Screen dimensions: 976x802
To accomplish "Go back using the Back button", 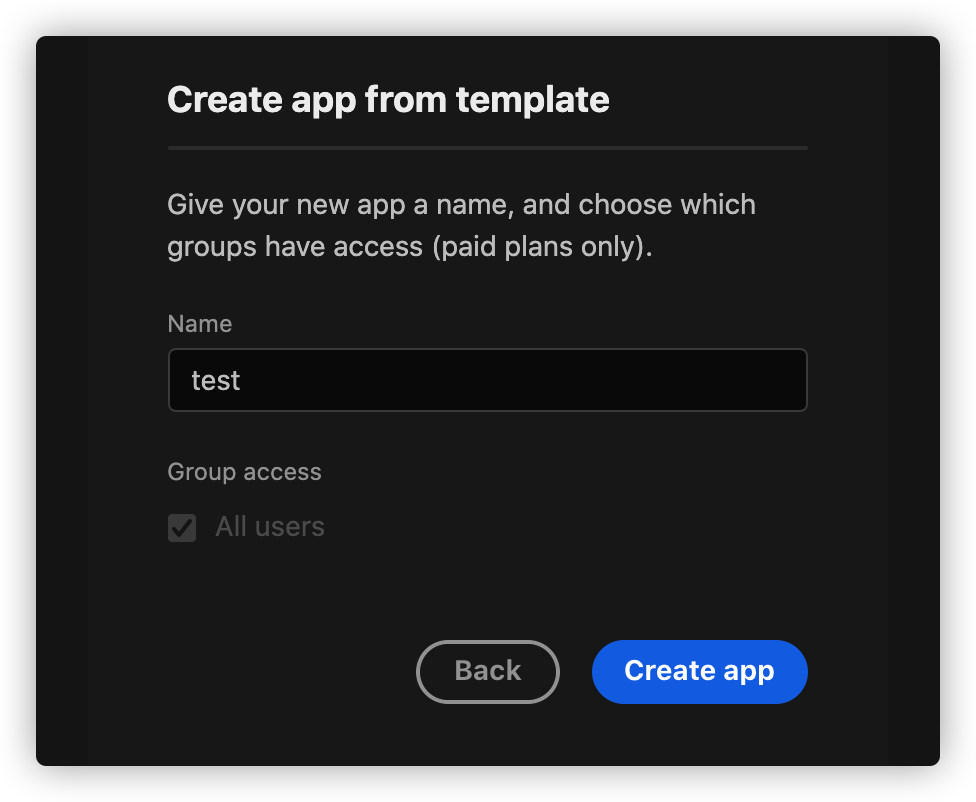I will click(487, 671).
